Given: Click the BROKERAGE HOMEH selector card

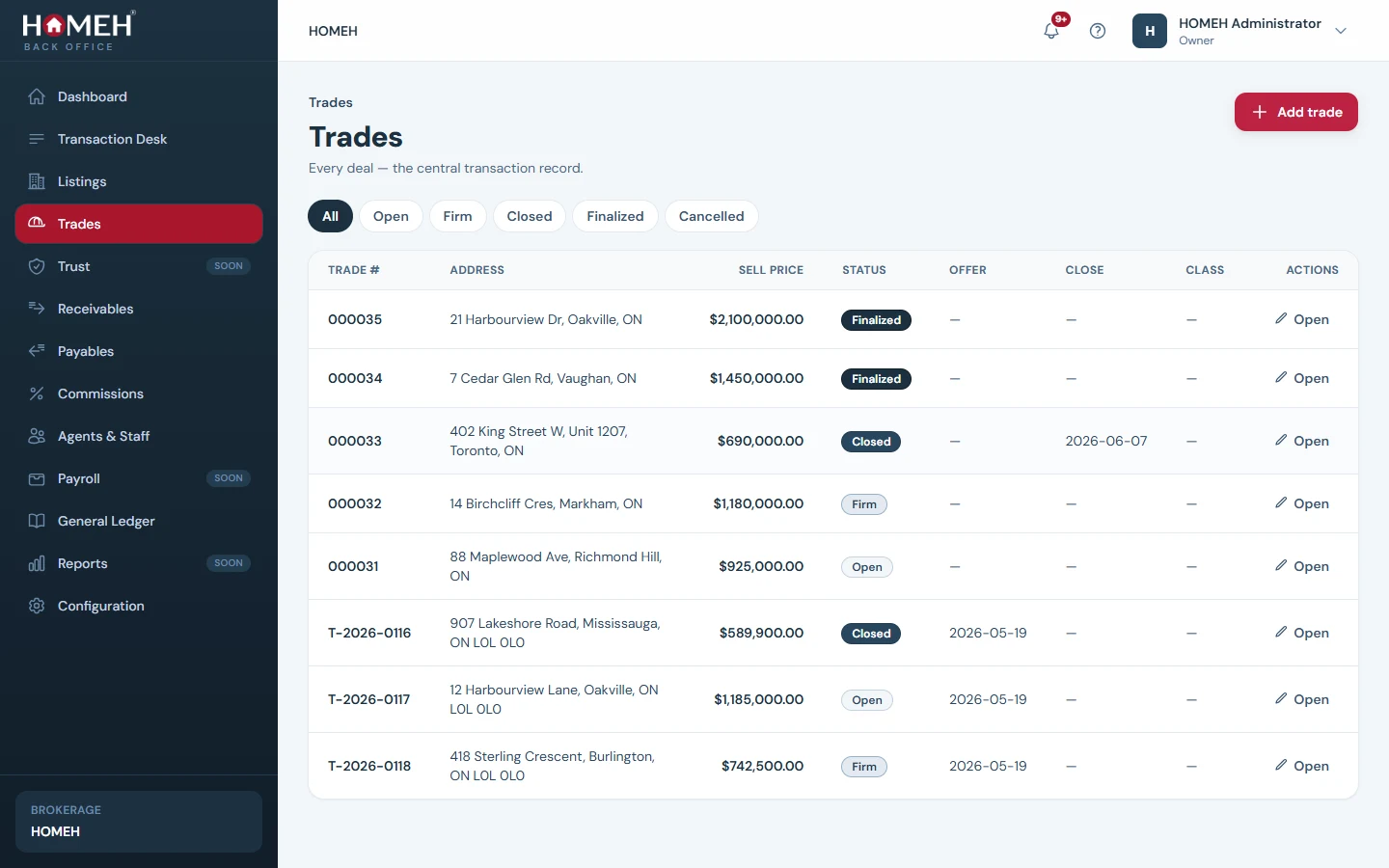Looking at the screenshot, I should [139, 822].
